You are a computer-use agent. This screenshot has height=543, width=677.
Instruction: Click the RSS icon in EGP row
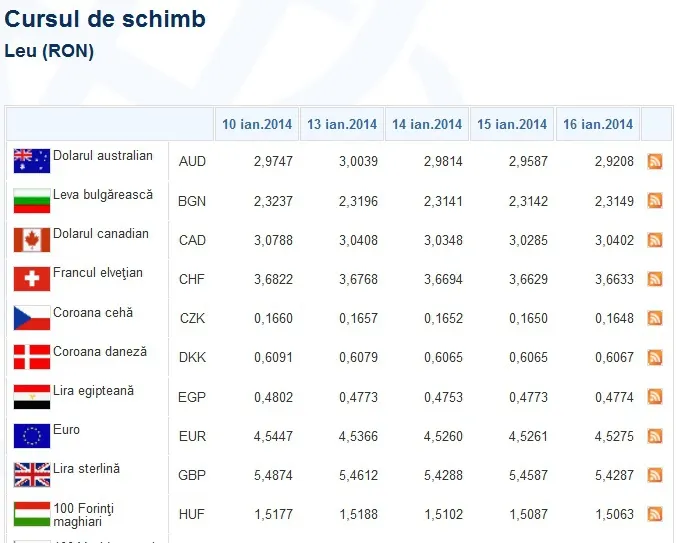tap(655, 397)
